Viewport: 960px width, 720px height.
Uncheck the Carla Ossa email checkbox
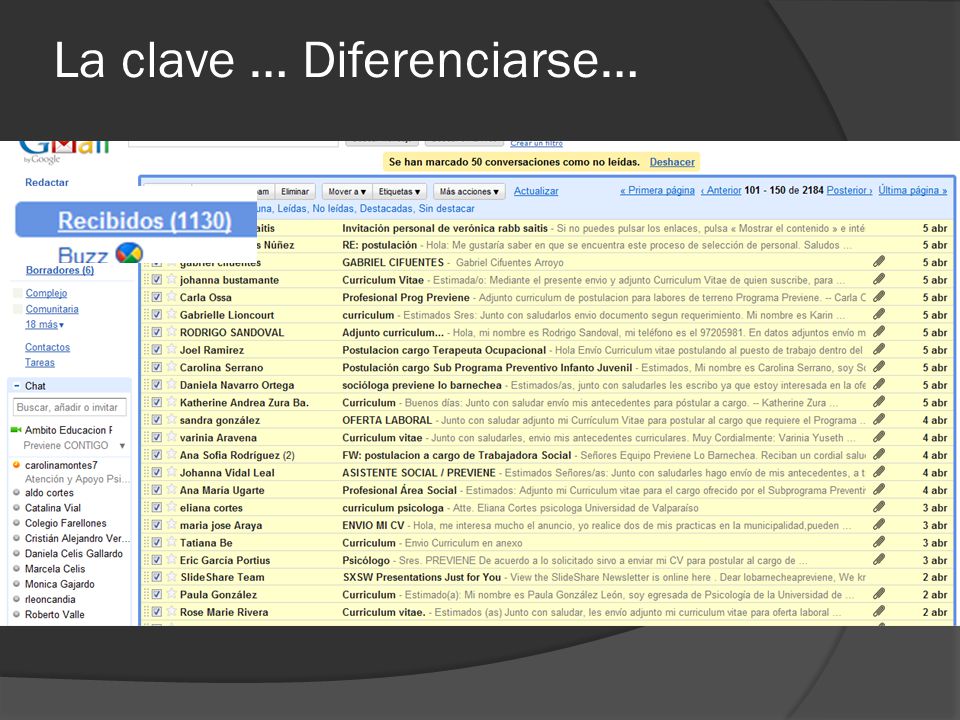pos(157,297)
